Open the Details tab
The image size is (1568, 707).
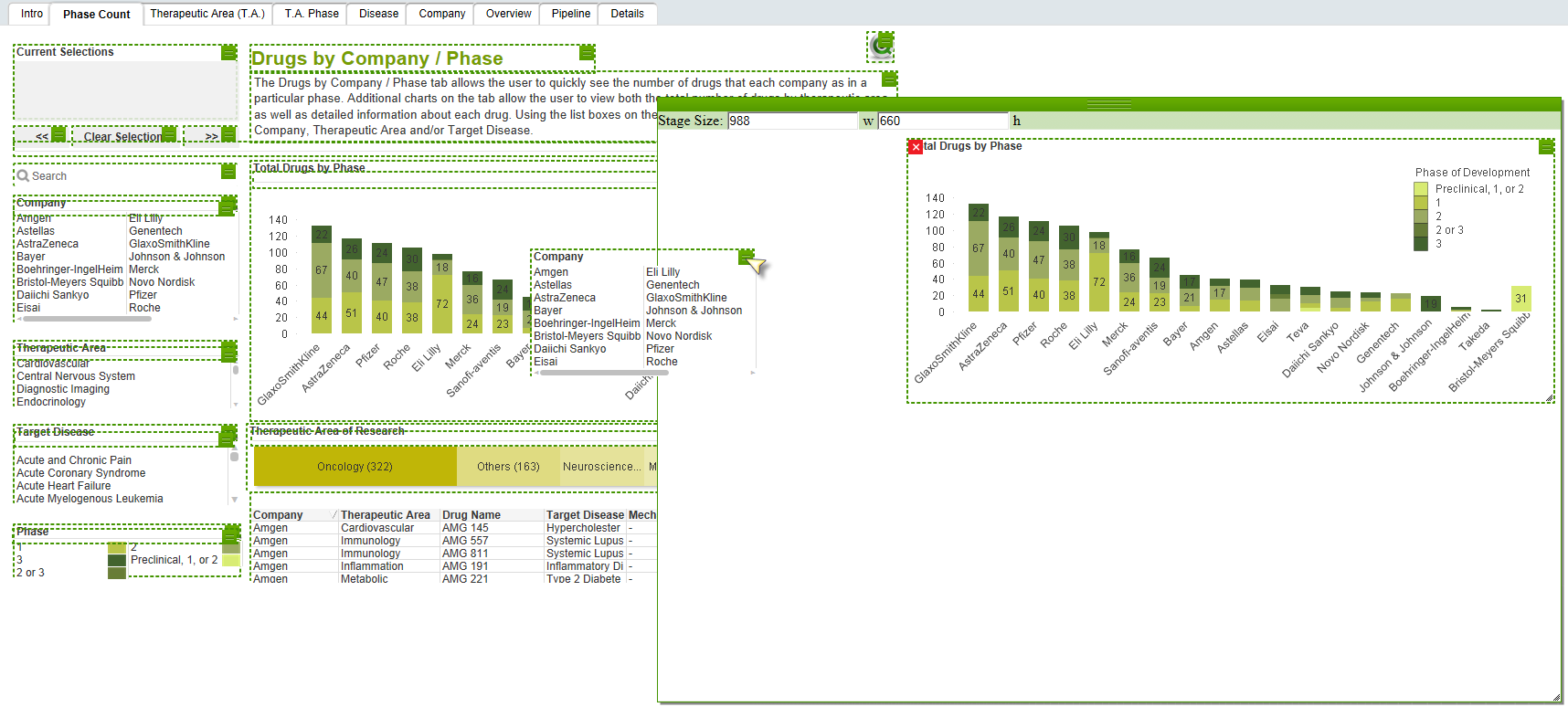tap(627, 14)
